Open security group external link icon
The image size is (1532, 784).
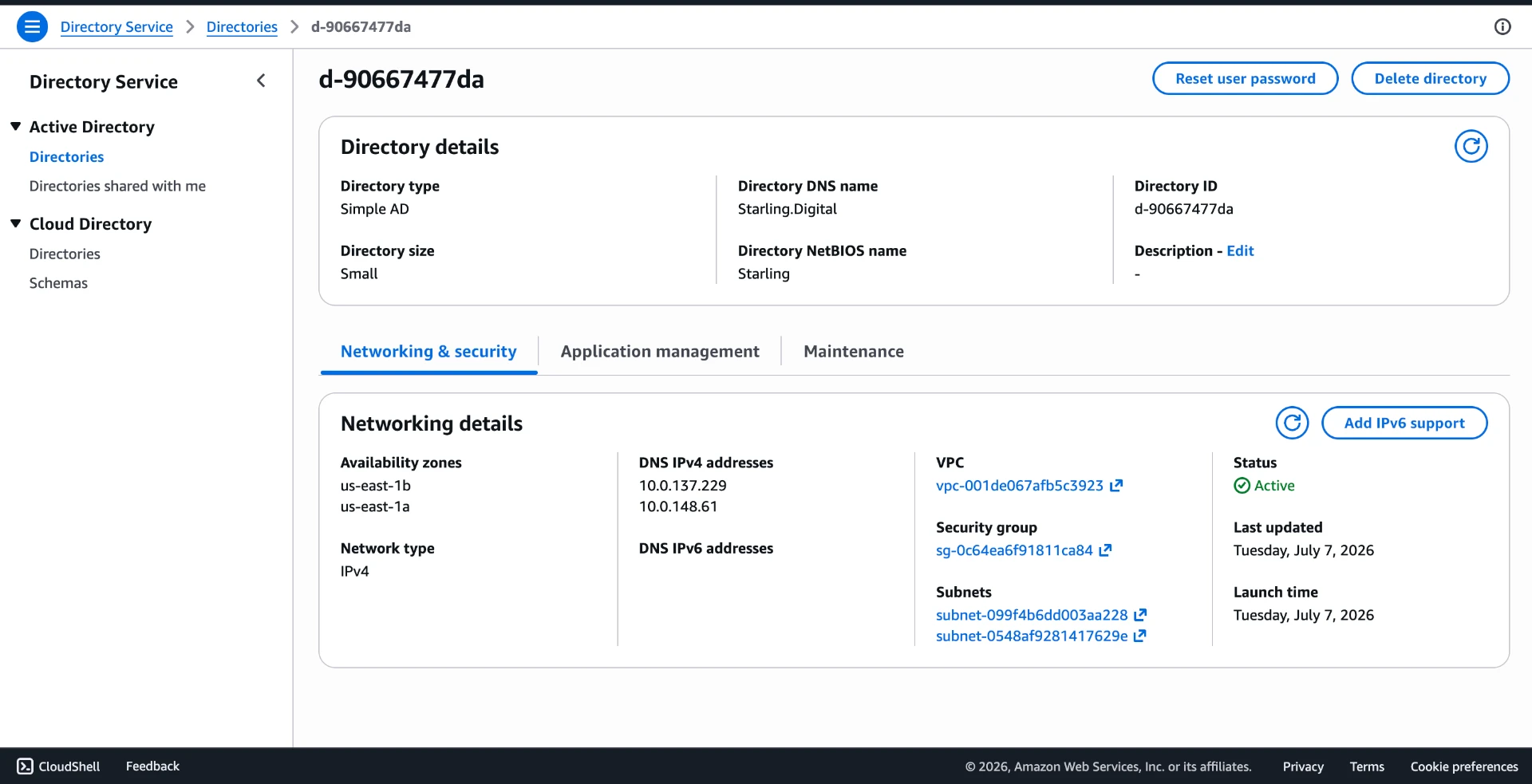coord(1105,550)
